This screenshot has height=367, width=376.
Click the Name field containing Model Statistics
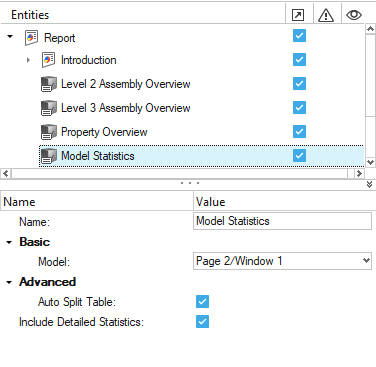tap(282, 221)
